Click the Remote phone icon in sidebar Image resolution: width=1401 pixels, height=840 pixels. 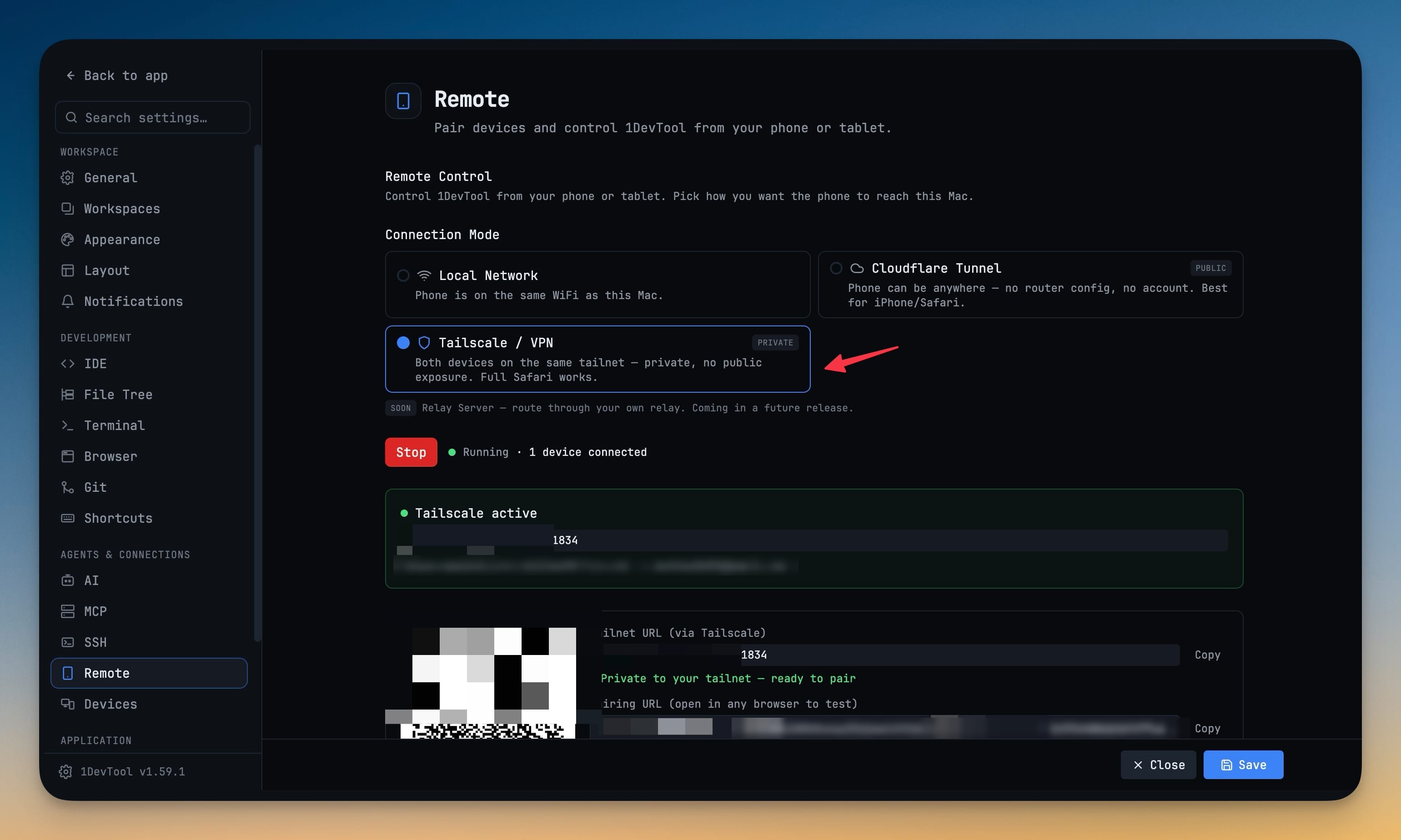click(67, 673)
